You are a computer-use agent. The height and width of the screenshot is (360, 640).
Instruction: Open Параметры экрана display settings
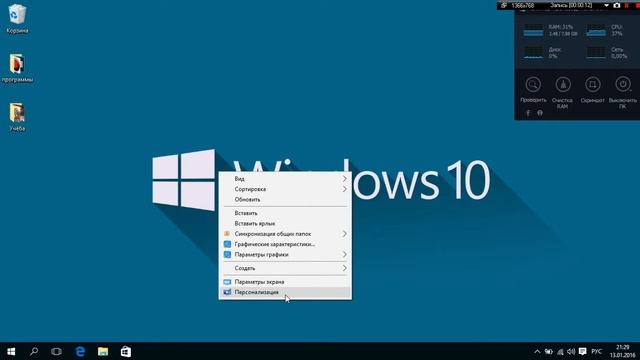(285, 282)
